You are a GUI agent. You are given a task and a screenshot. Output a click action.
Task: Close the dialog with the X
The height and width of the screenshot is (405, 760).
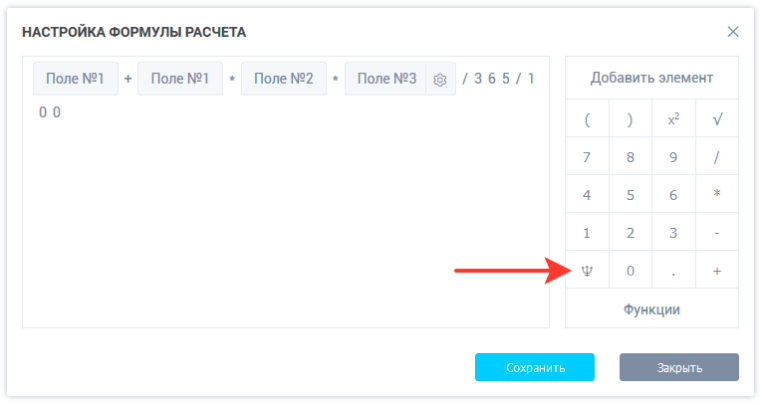tap(733, 32)
